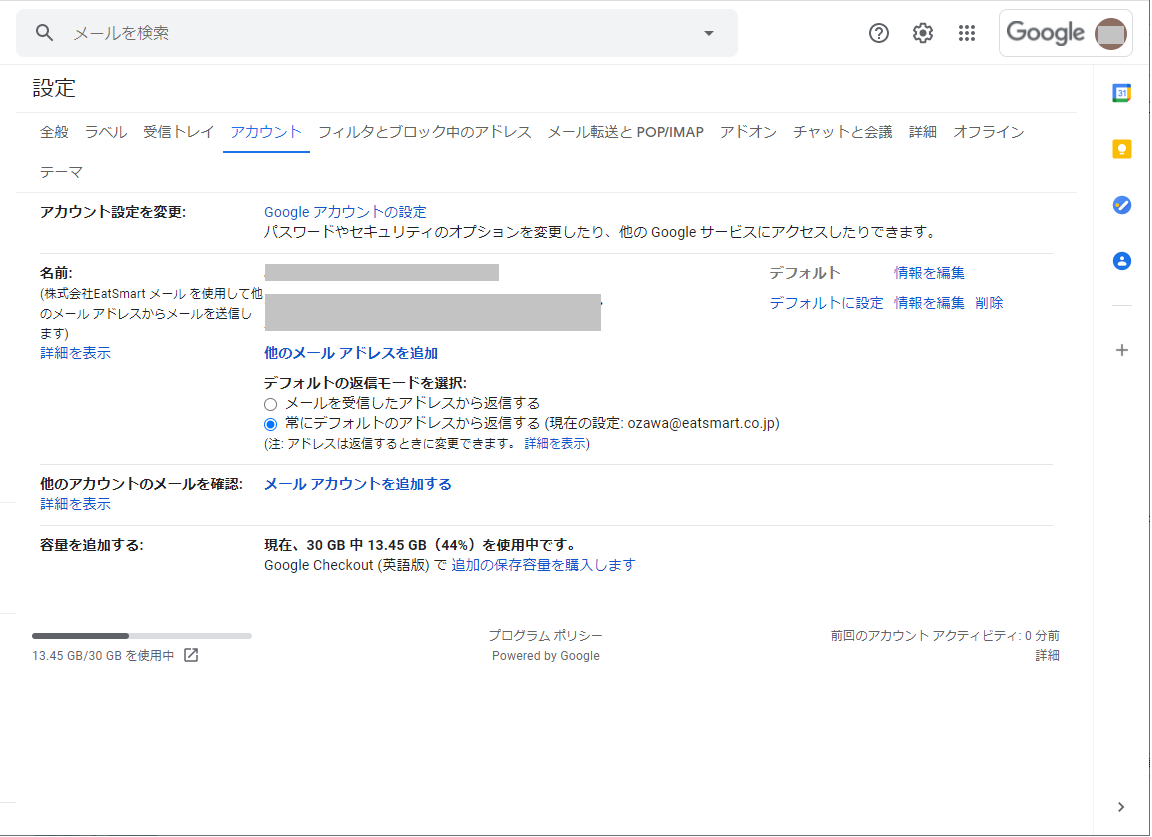Select always reply from default address
Screen dimensions: 1152x837
click(270, 423)
